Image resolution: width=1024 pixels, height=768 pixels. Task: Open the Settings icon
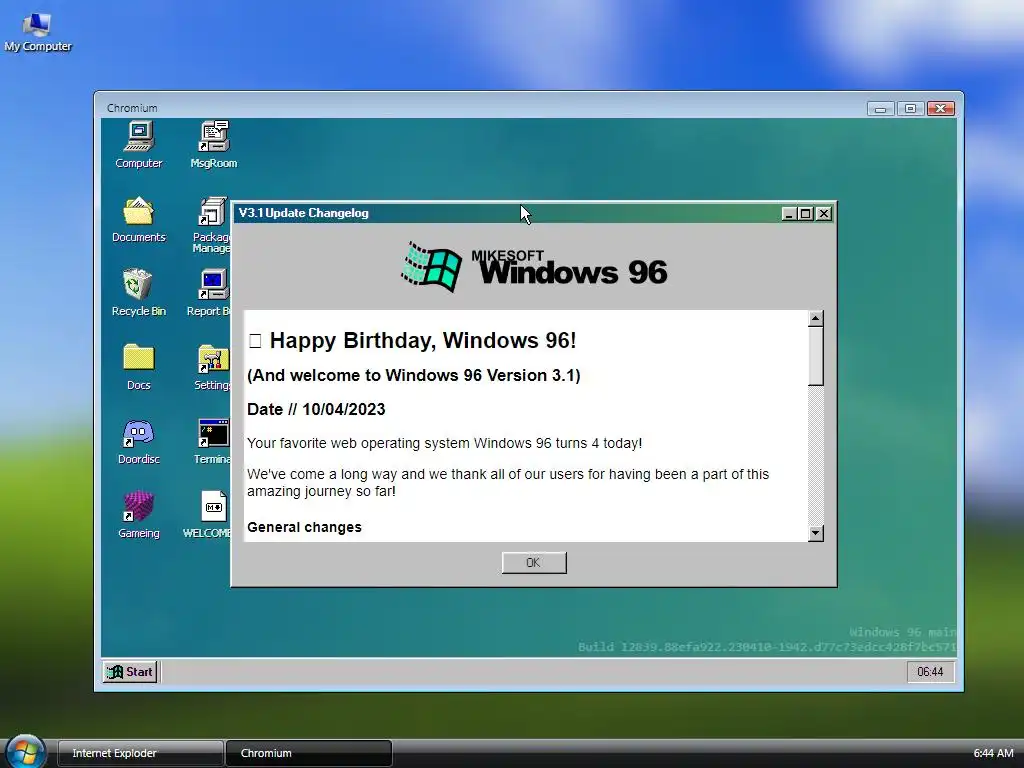[212, 367]
